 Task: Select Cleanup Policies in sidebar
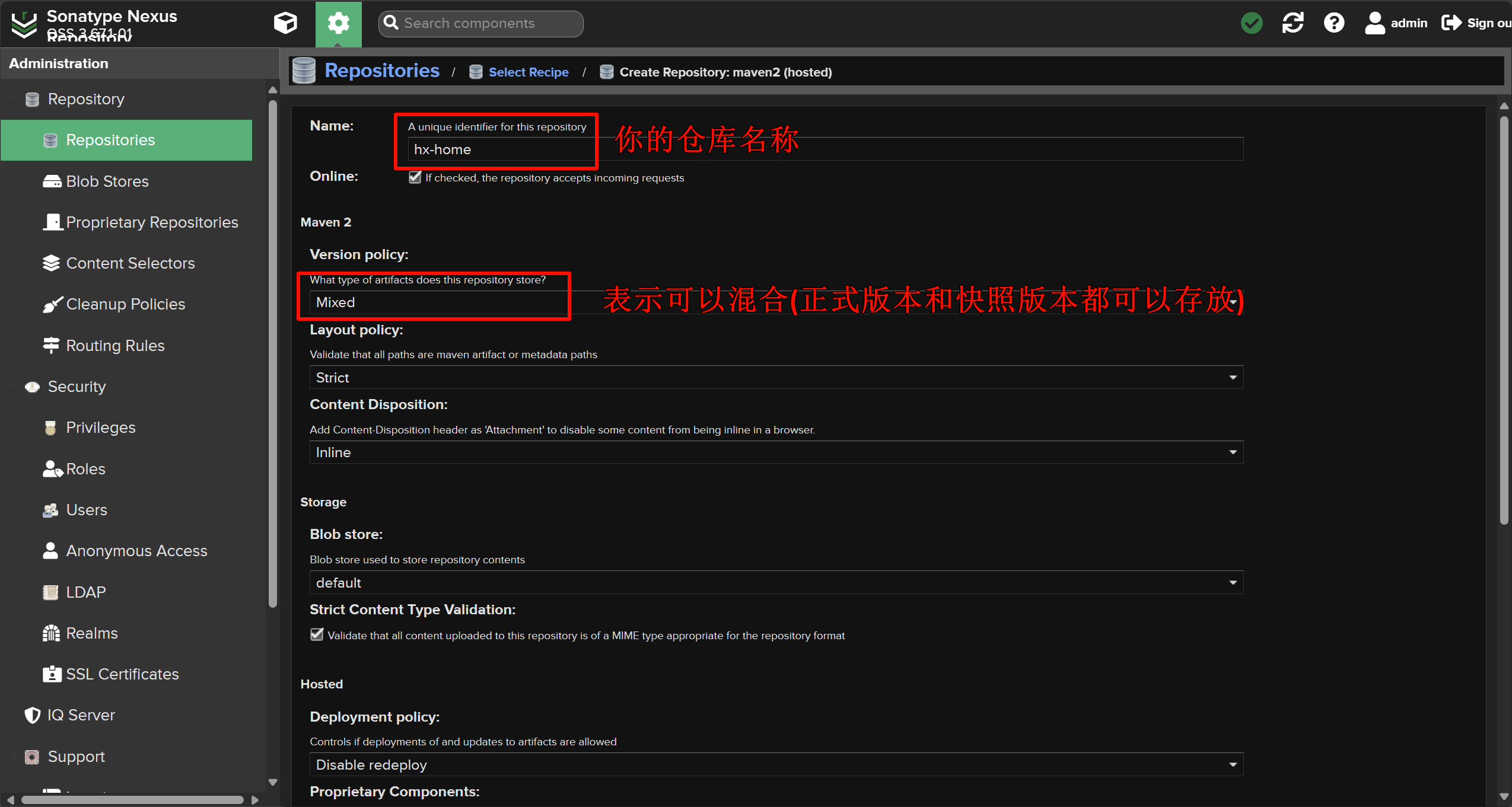click(x=125, y=304)
